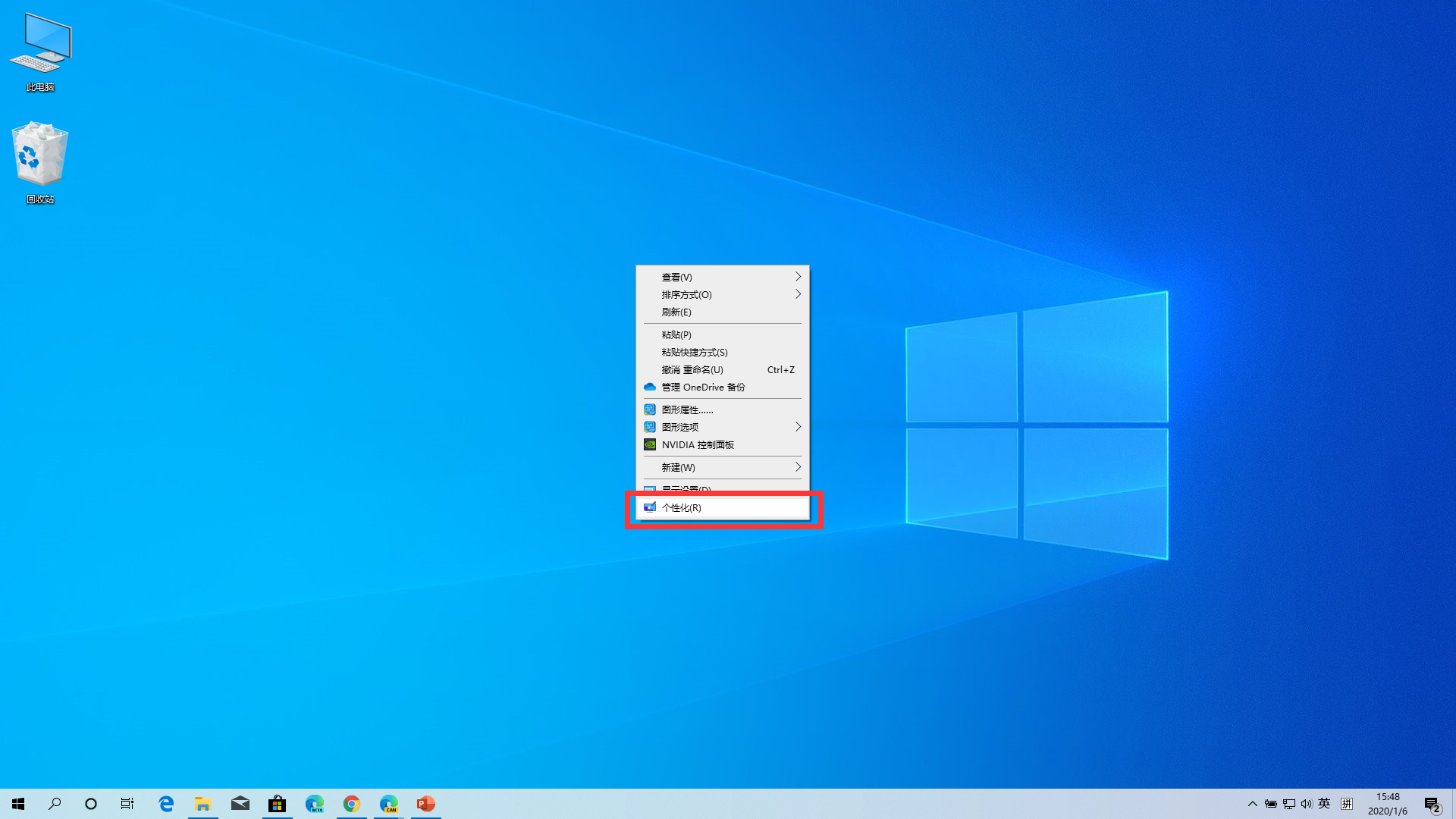Open 图形属性...... from context menu

pos(722,409)
